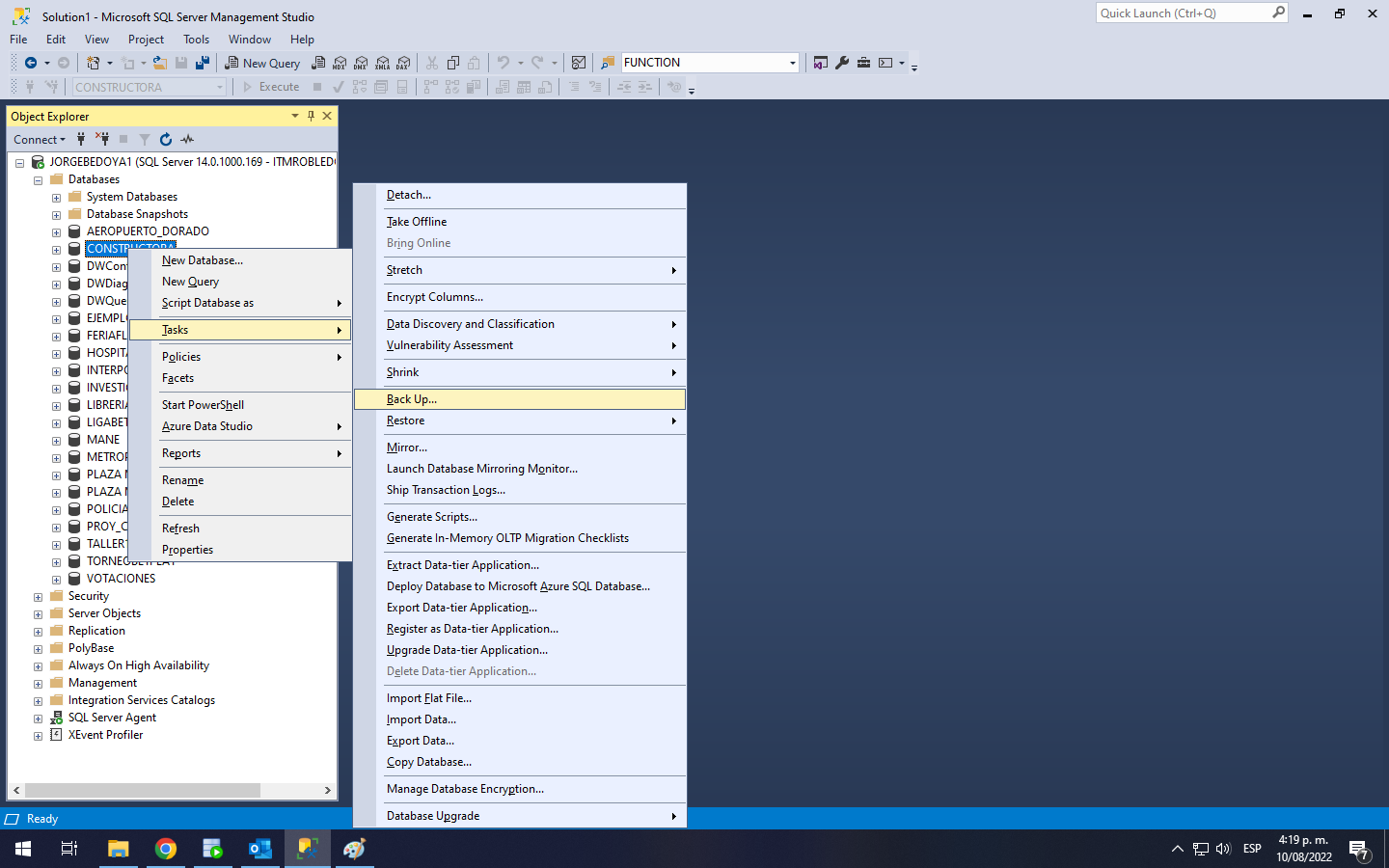Click the Quick Launch search field
Viewport: 1389px width, 868px height.
tap(1183, 14)
